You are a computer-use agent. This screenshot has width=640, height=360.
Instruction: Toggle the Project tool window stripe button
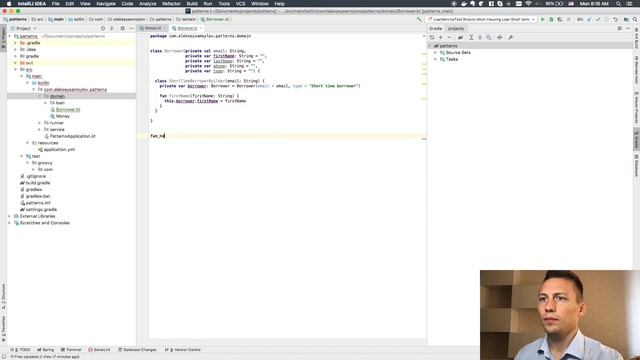point(3,38)
